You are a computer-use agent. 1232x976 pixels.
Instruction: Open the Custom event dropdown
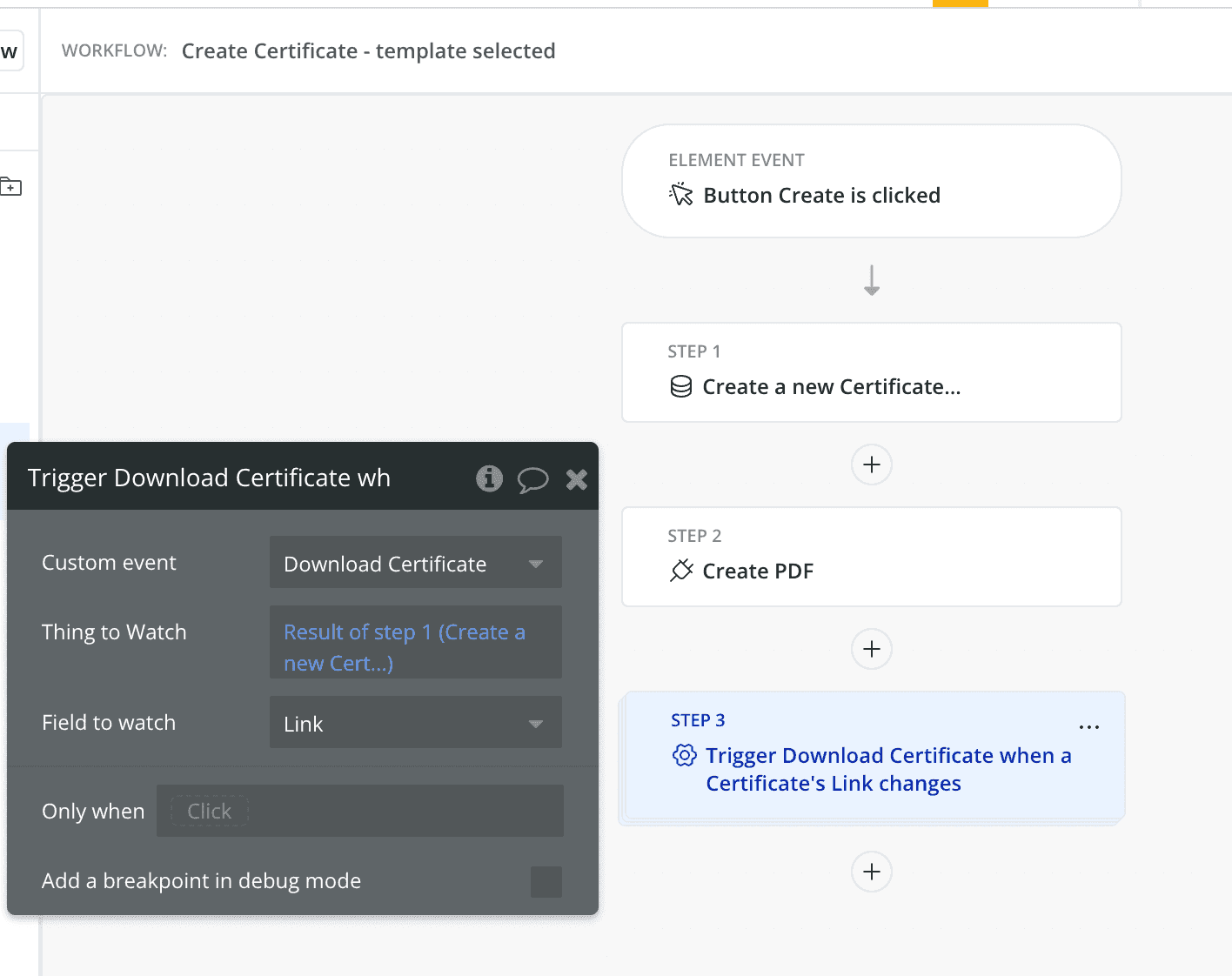tap(415, 564)
